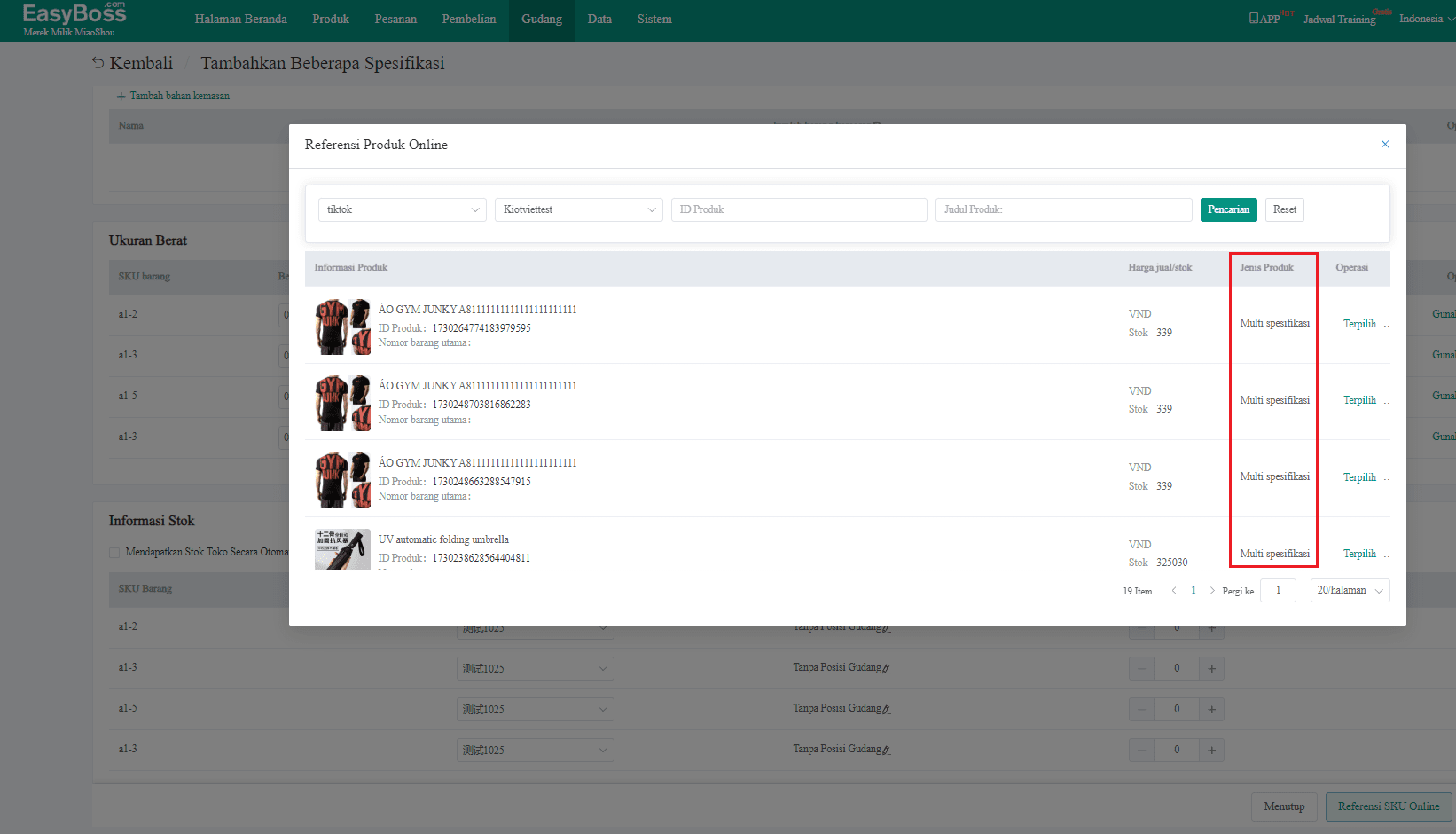Open Sistem menu
1456x834 pixels.
[x=654, y=19]
